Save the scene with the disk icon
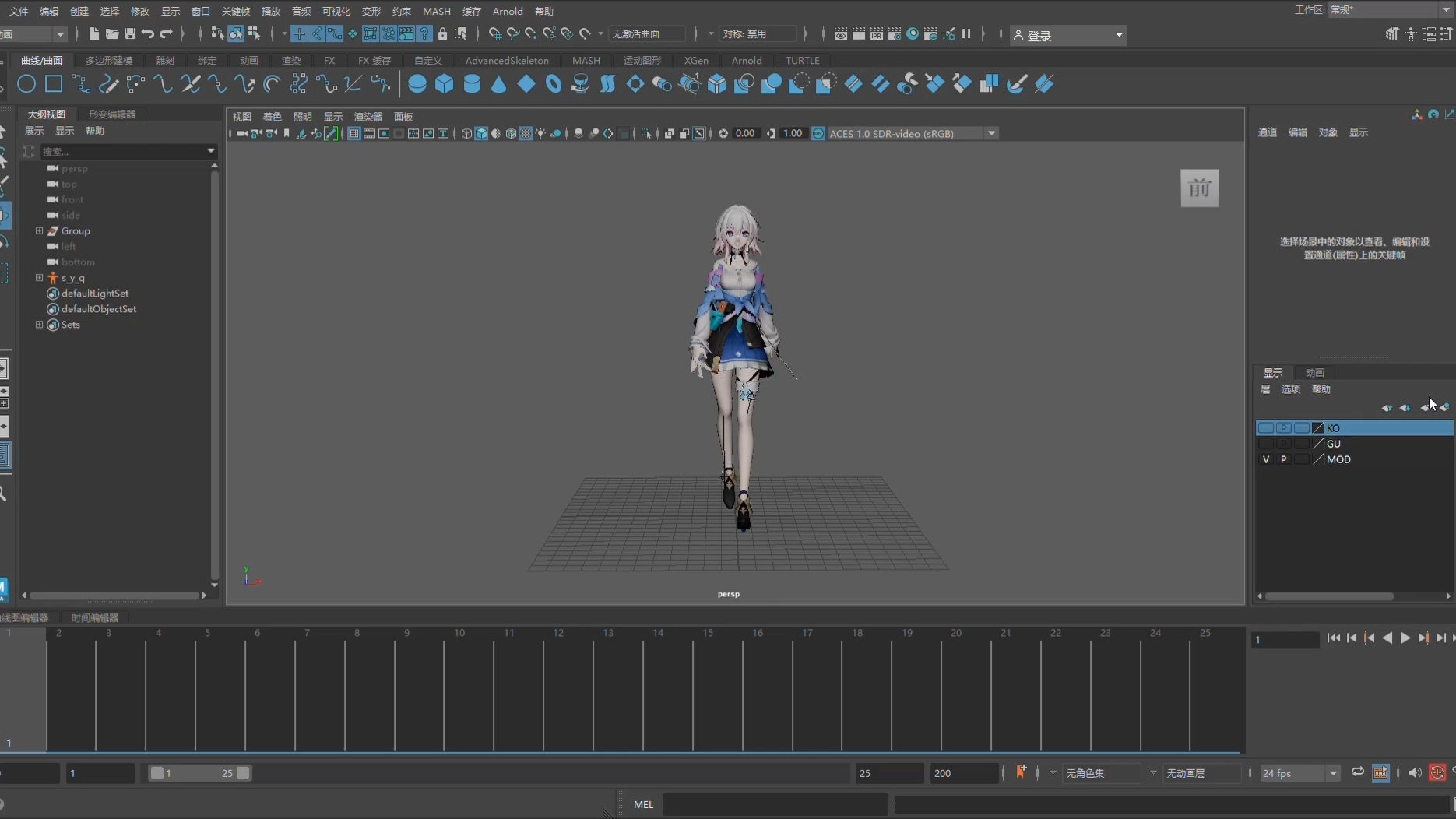The image size is (1456, 819). [x=130, y=34]
